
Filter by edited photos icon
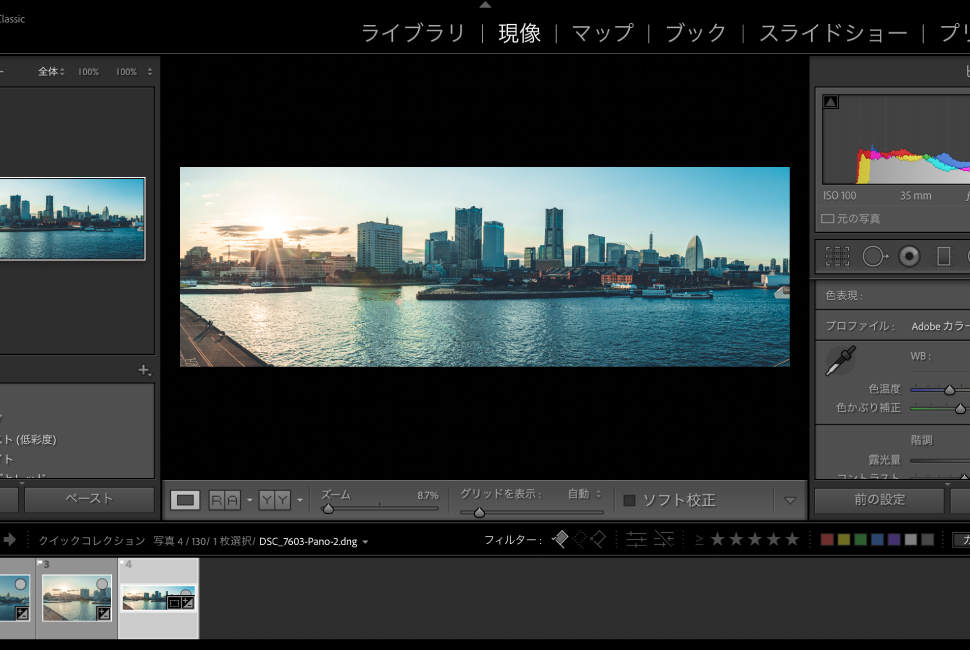point(636,539)
